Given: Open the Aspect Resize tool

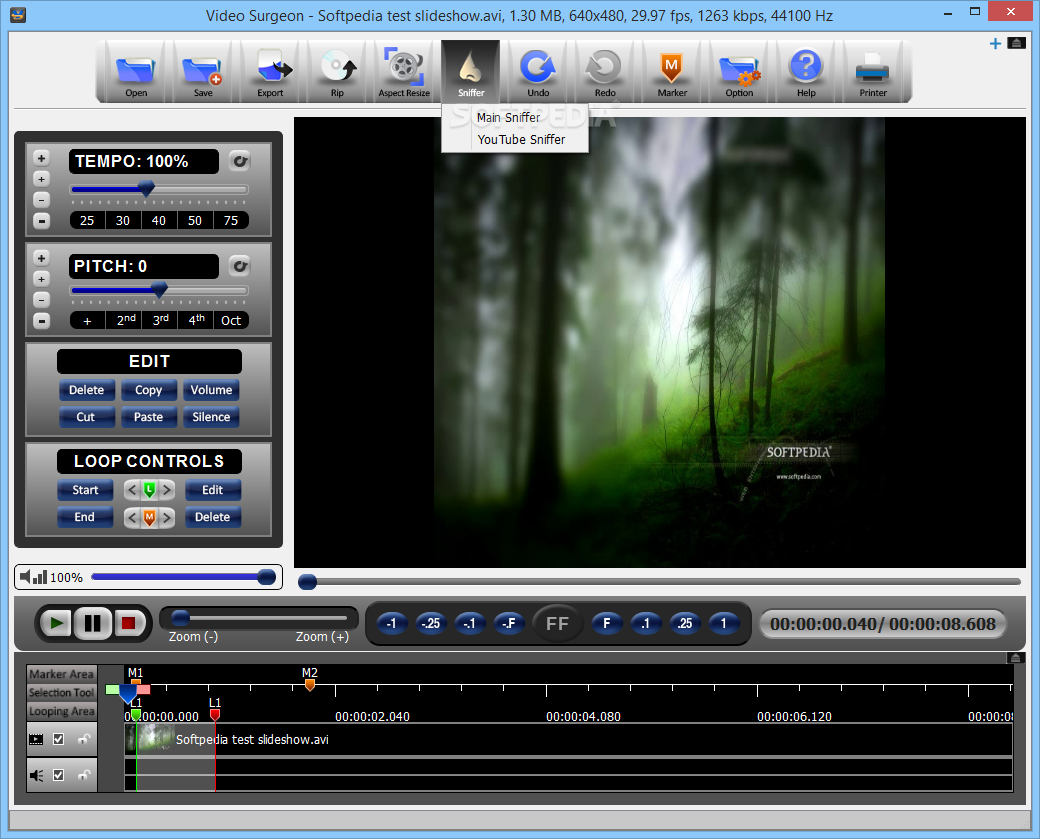Looking at the screenshot, I should click(404, 72).
